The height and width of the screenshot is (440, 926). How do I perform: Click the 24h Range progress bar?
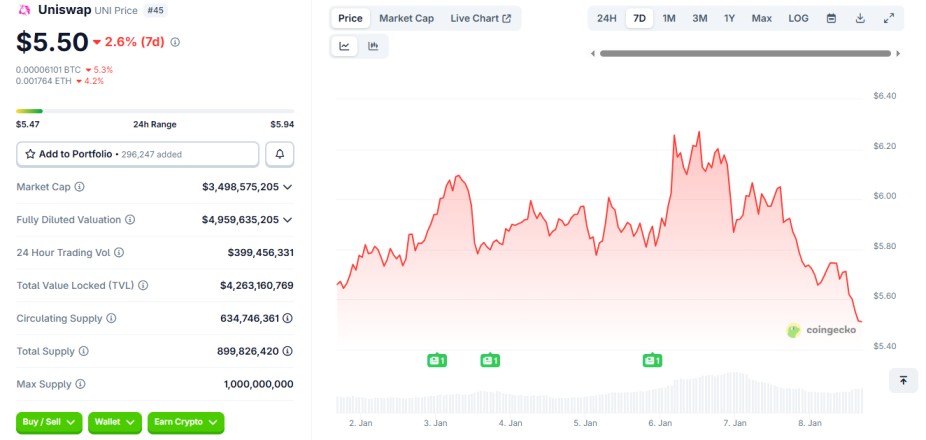pyautogui.click(x=155, y=111)
